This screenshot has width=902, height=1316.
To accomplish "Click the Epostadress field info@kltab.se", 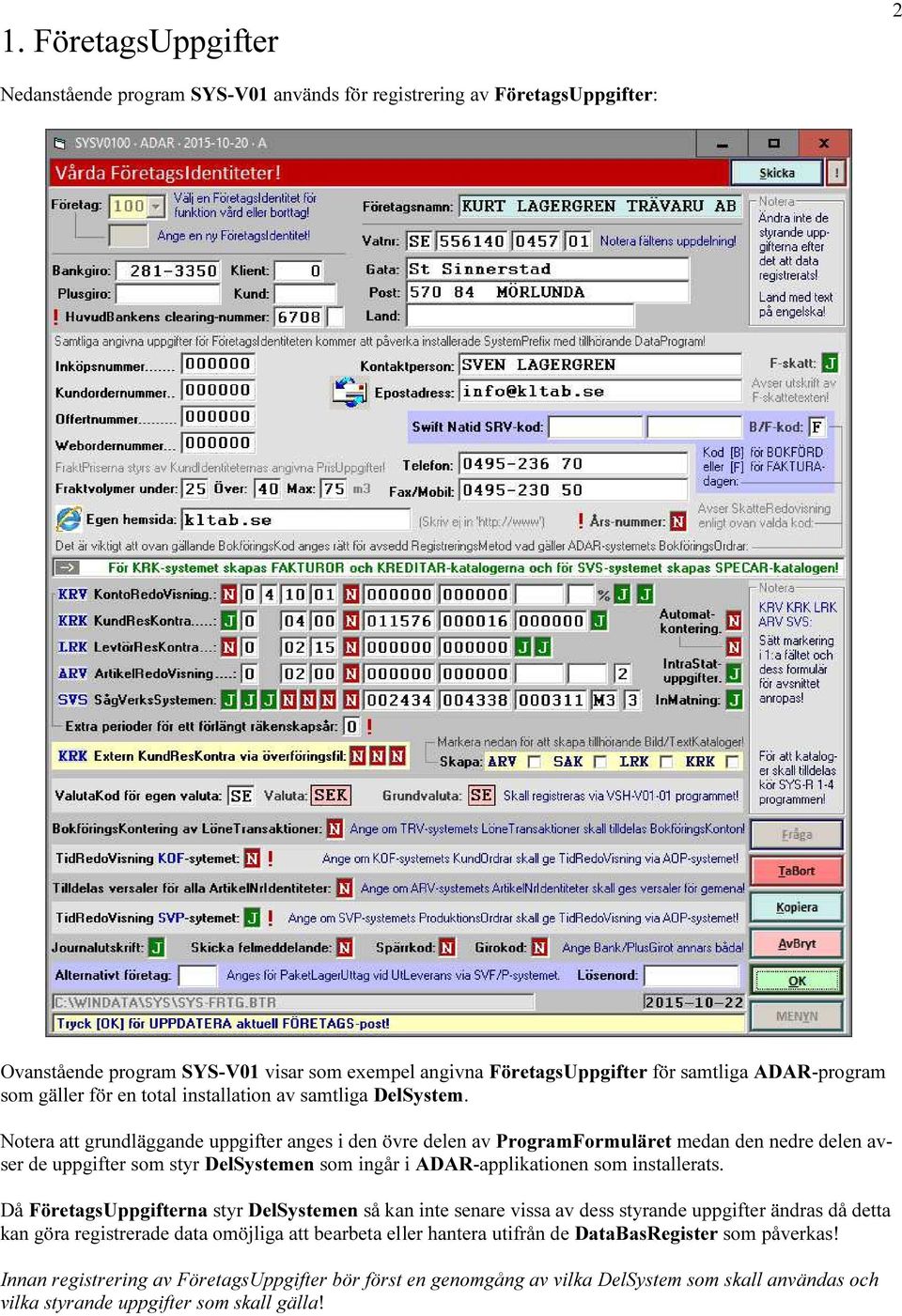I will [599, 392].
